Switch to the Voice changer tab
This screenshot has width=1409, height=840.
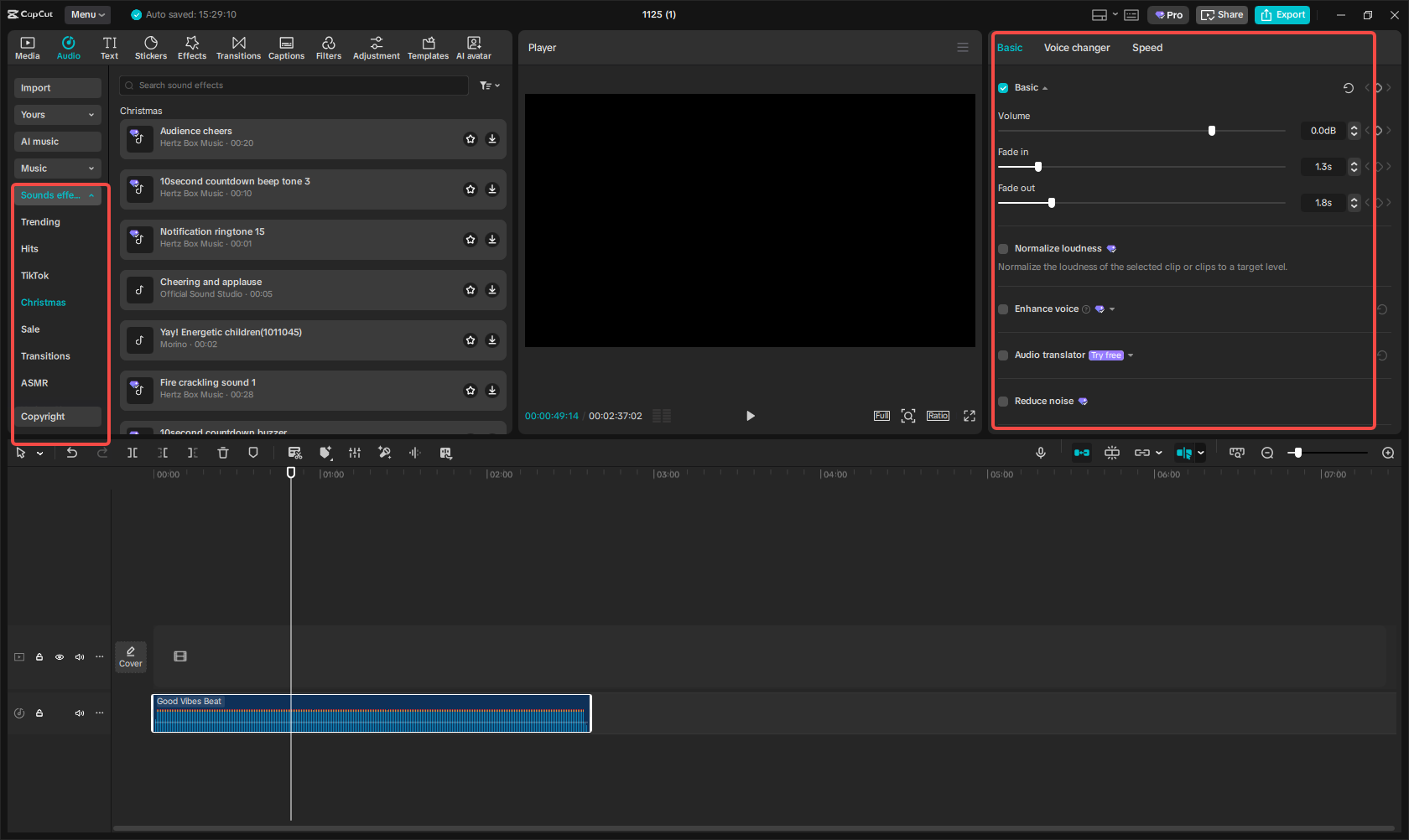pos(1077,48)
